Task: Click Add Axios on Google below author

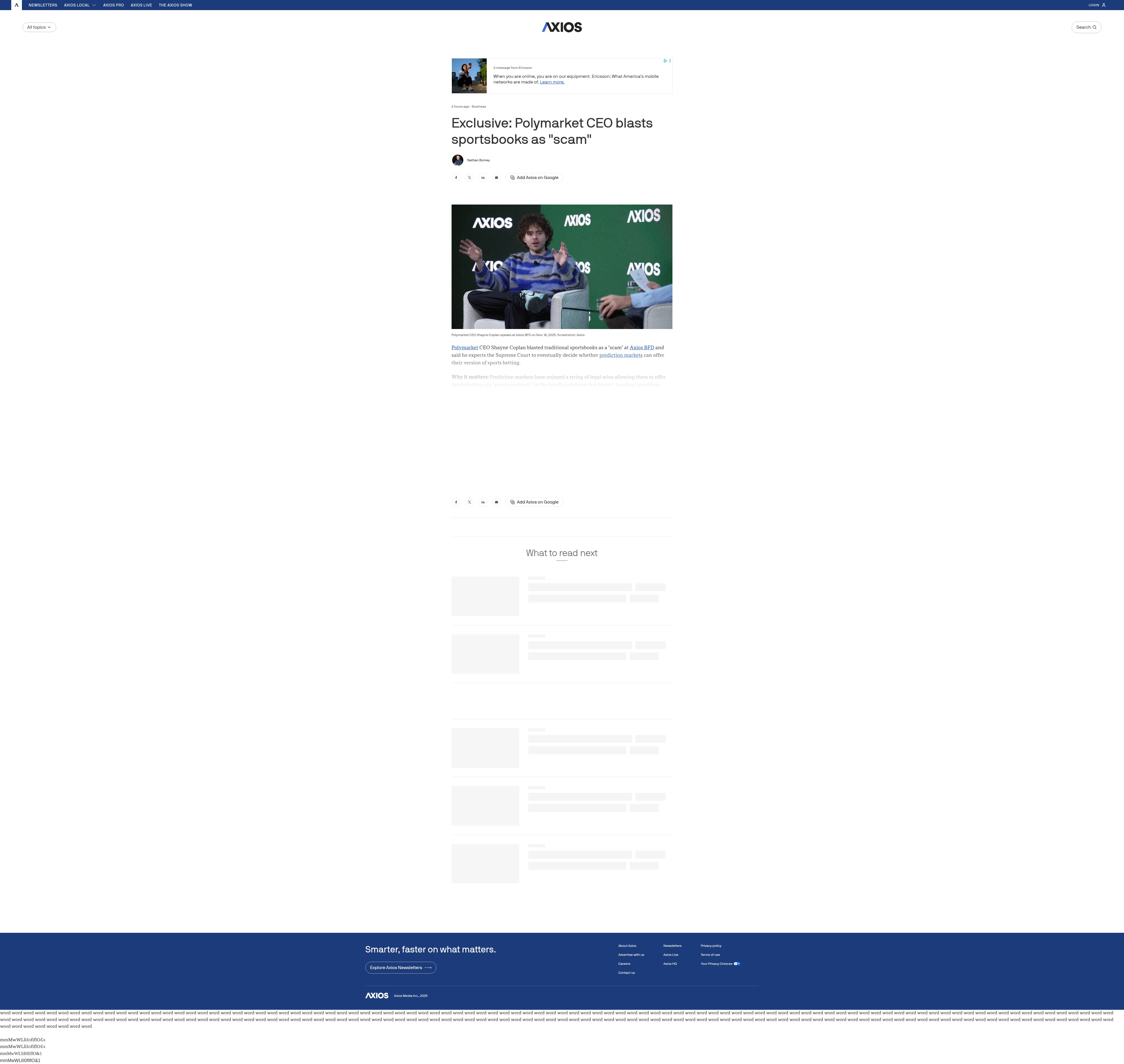Action: [x=534, y=178]
